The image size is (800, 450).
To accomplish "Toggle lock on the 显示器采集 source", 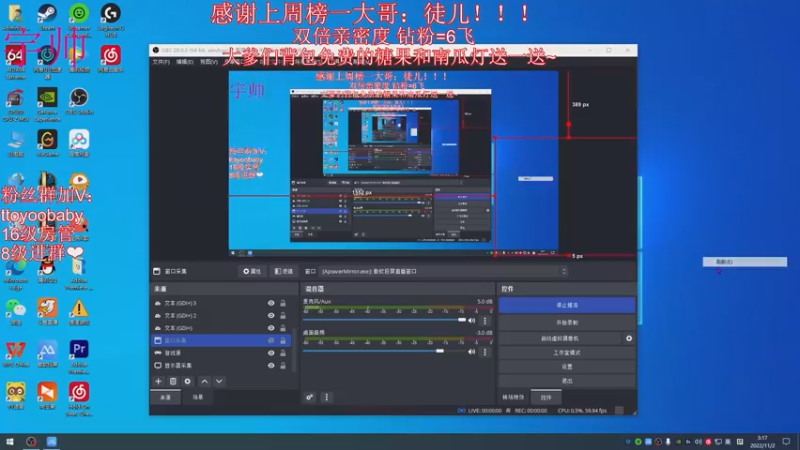I will 283,365.
